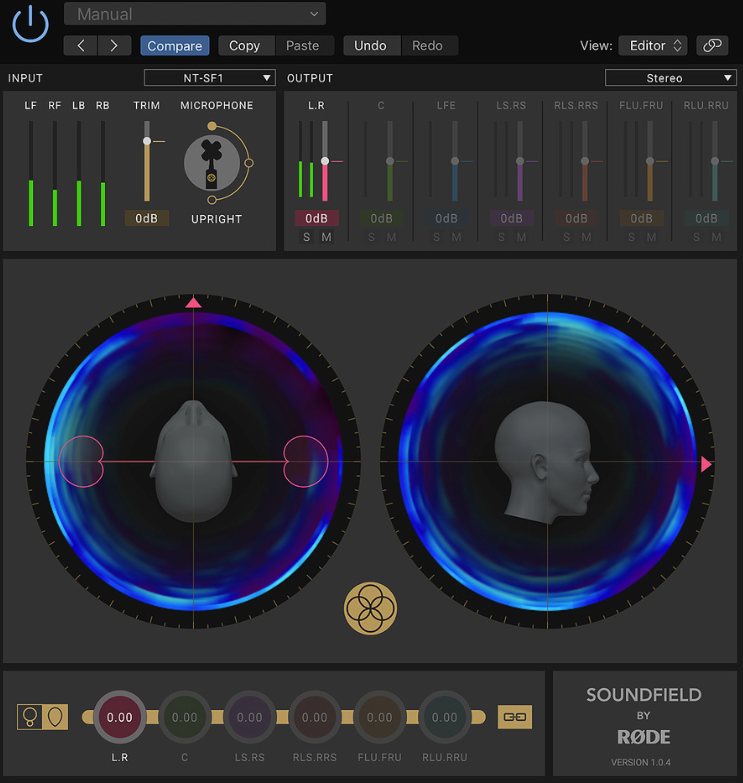Image resolution: width=743 pixels, height=783 pixels.
Task: Click the polar pattern link icon
Action: pyautogui.click(x=515, y=717)
